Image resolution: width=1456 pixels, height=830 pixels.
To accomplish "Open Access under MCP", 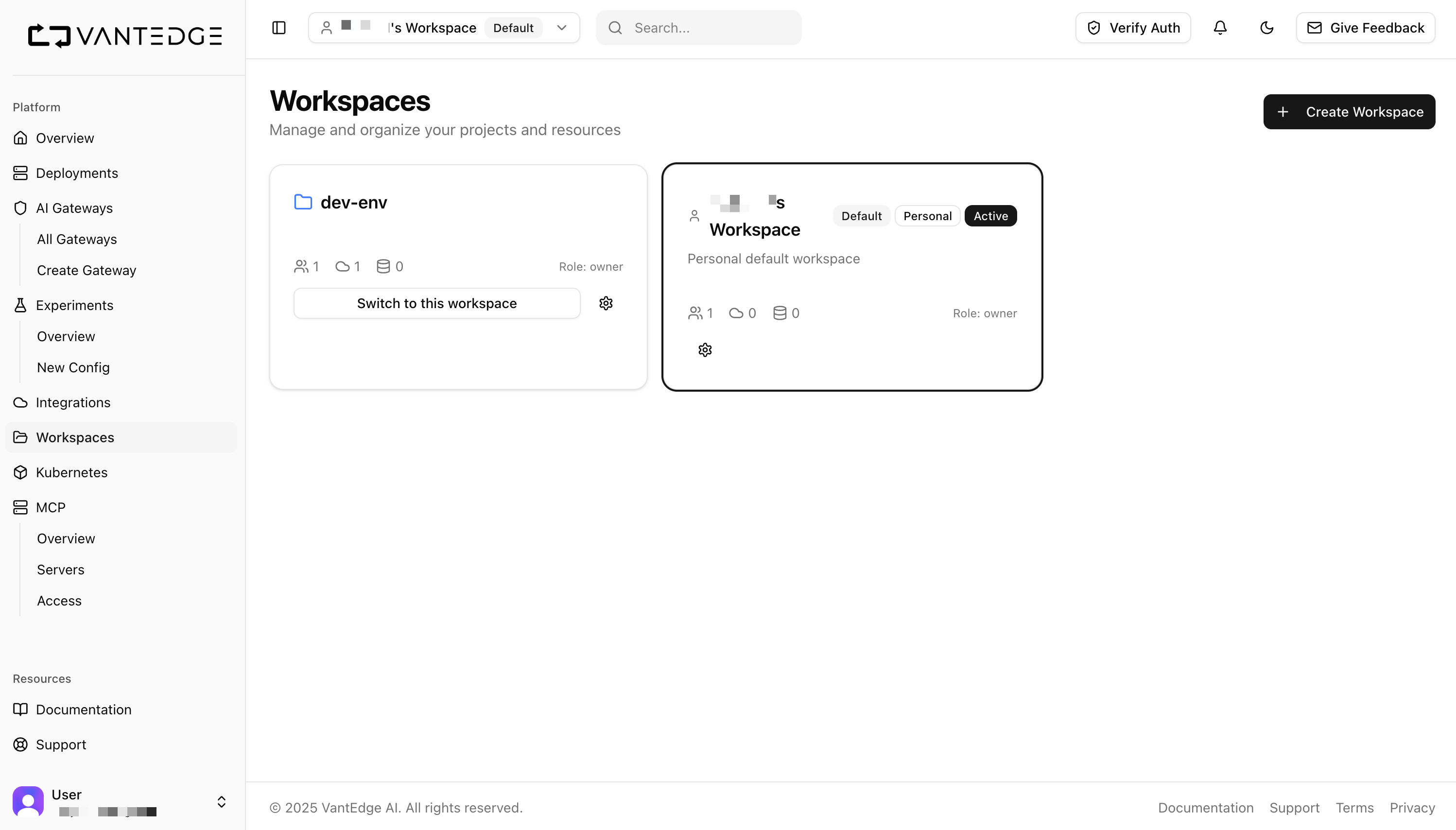I will point(59,600).
